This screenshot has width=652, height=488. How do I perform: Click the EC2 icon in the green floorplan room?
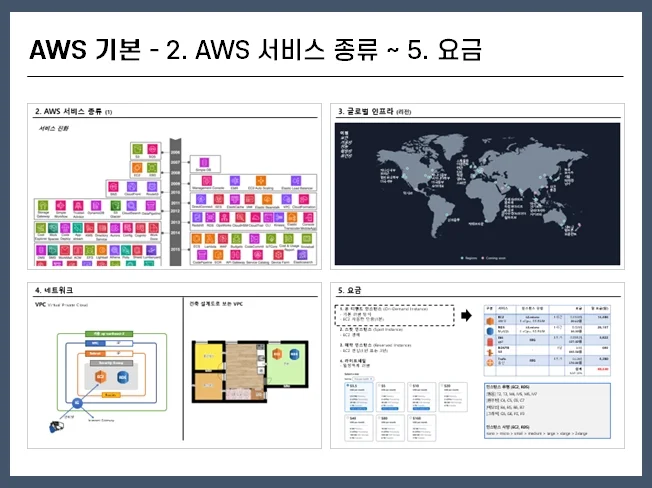point(277,354)
